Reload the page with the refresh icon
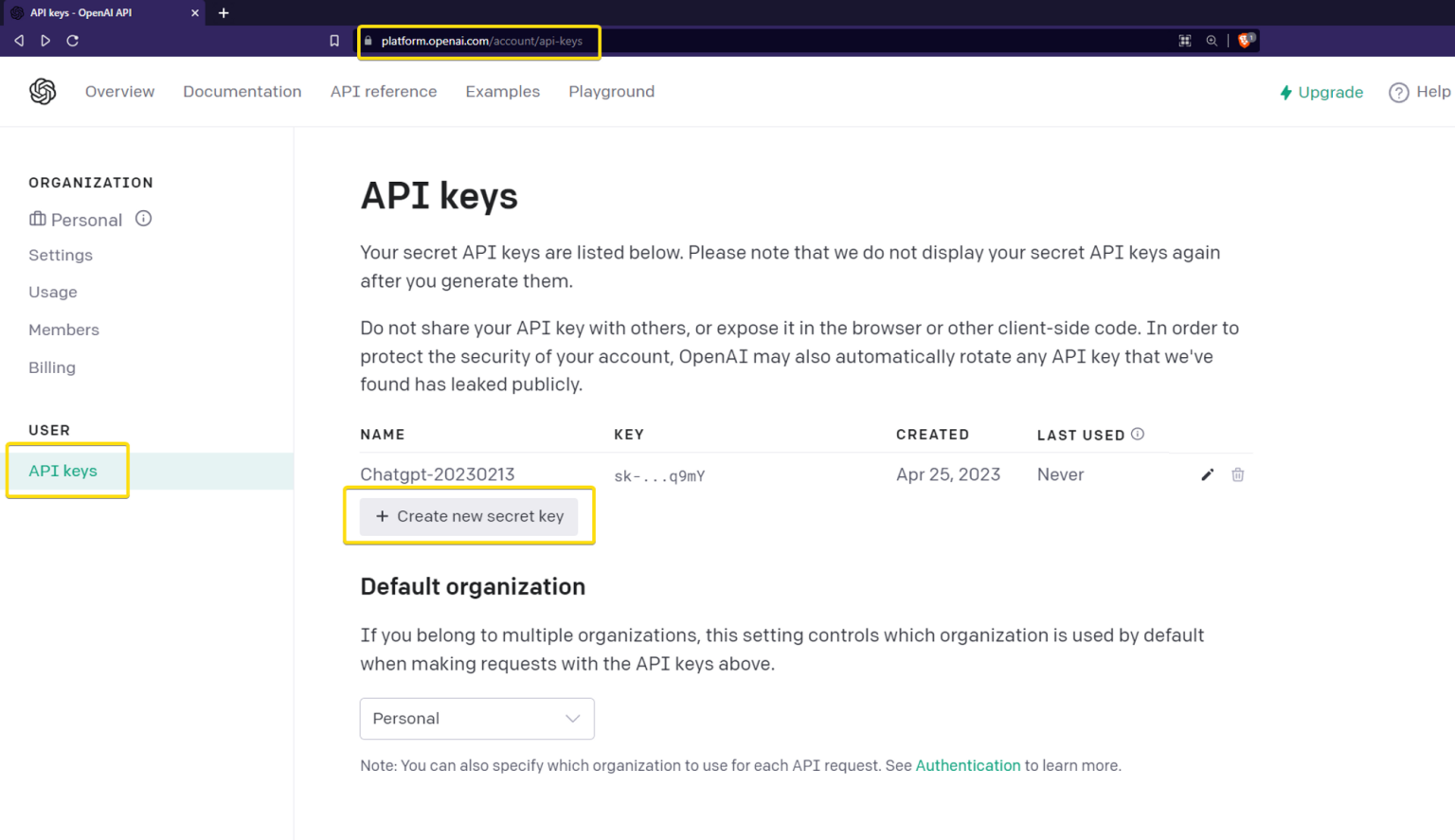Screen dimensions: 1455x840 pyautogui.click(x=73, y=40)
